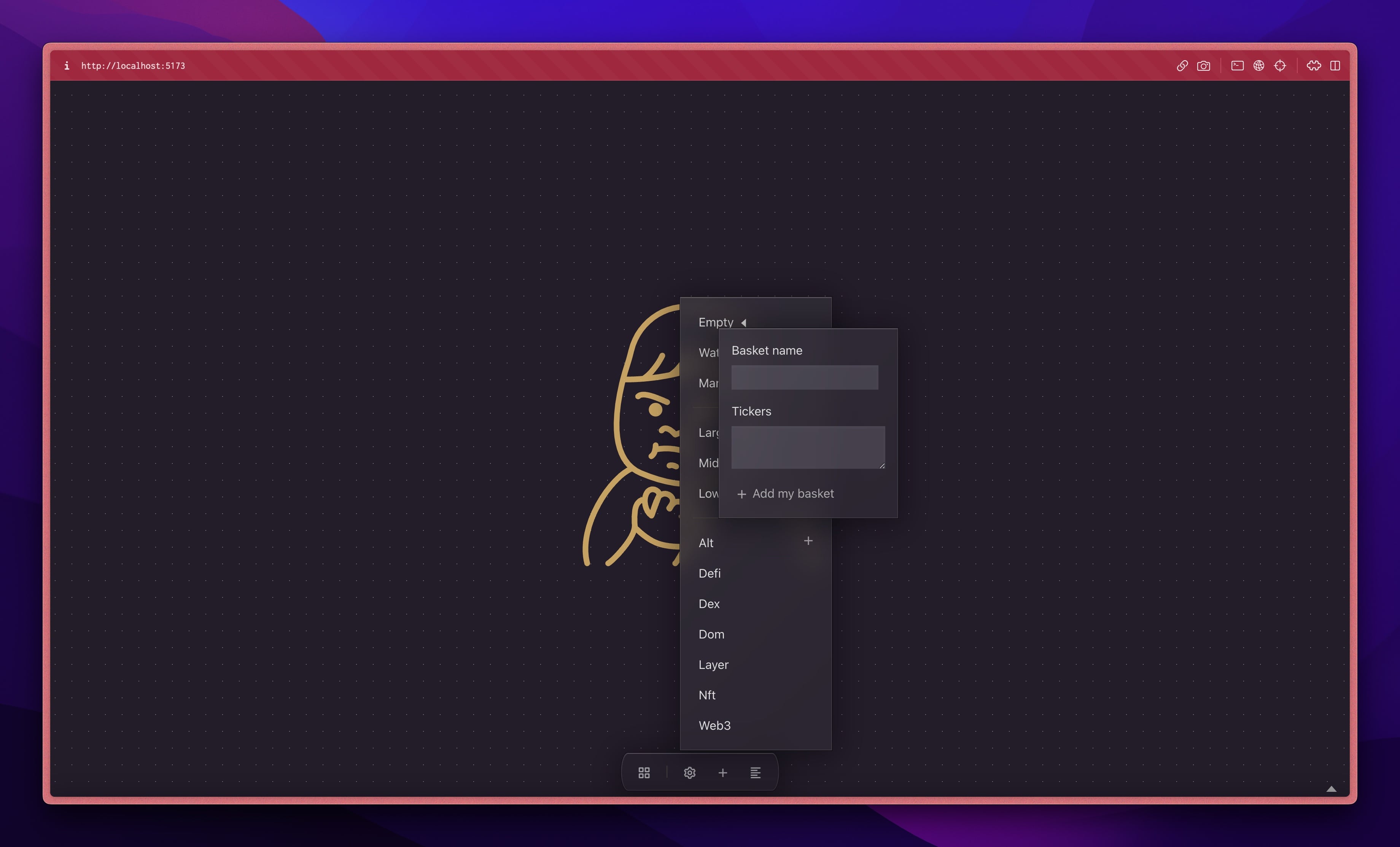The image size is (1400, 847).
Task: Toggle the split panel layout icon
Action: coord(1335,65)
